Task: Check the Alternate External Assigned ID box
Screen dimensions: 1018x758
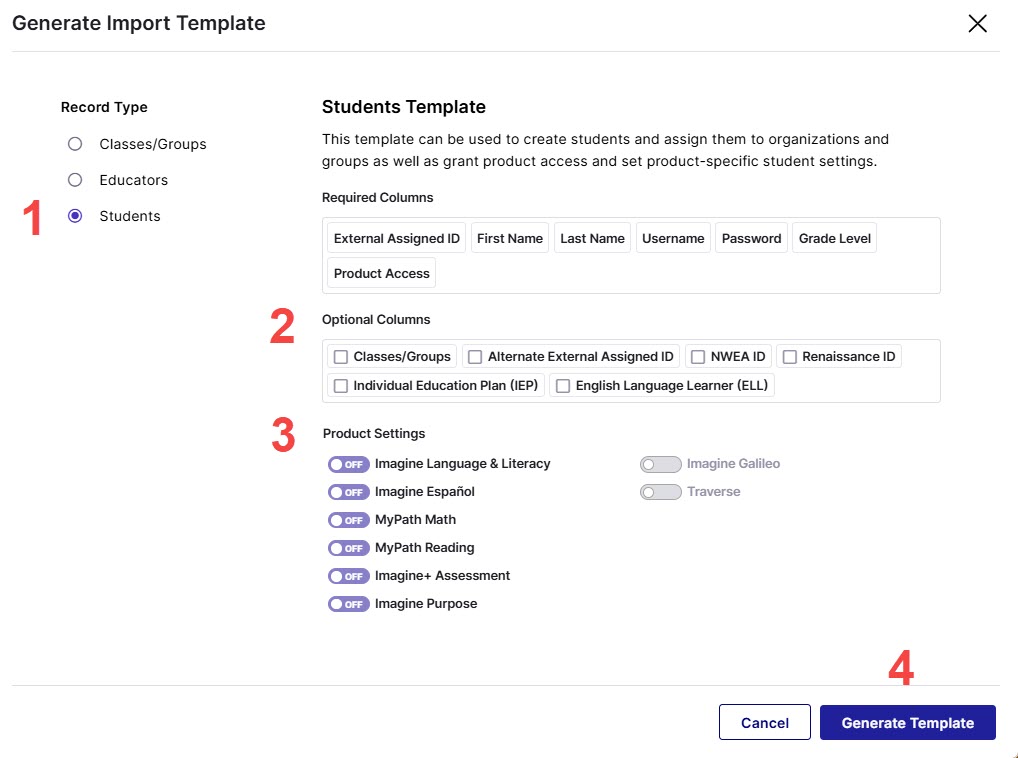Action: click(475, 357)
